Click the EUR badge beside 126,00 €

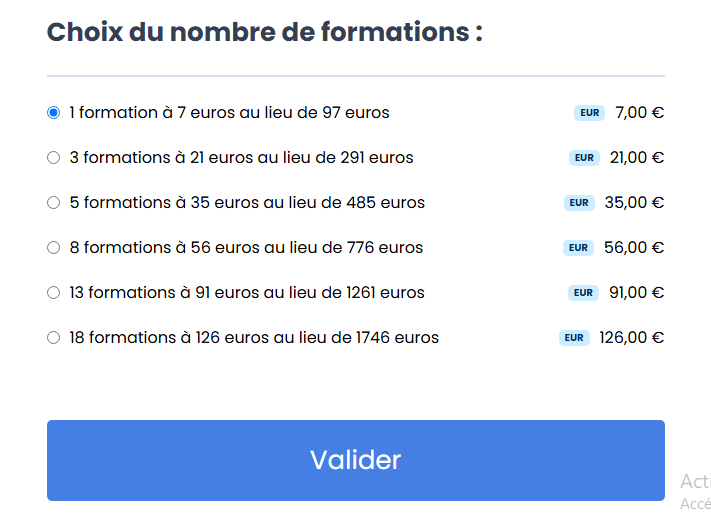click(x=574, y=338)
